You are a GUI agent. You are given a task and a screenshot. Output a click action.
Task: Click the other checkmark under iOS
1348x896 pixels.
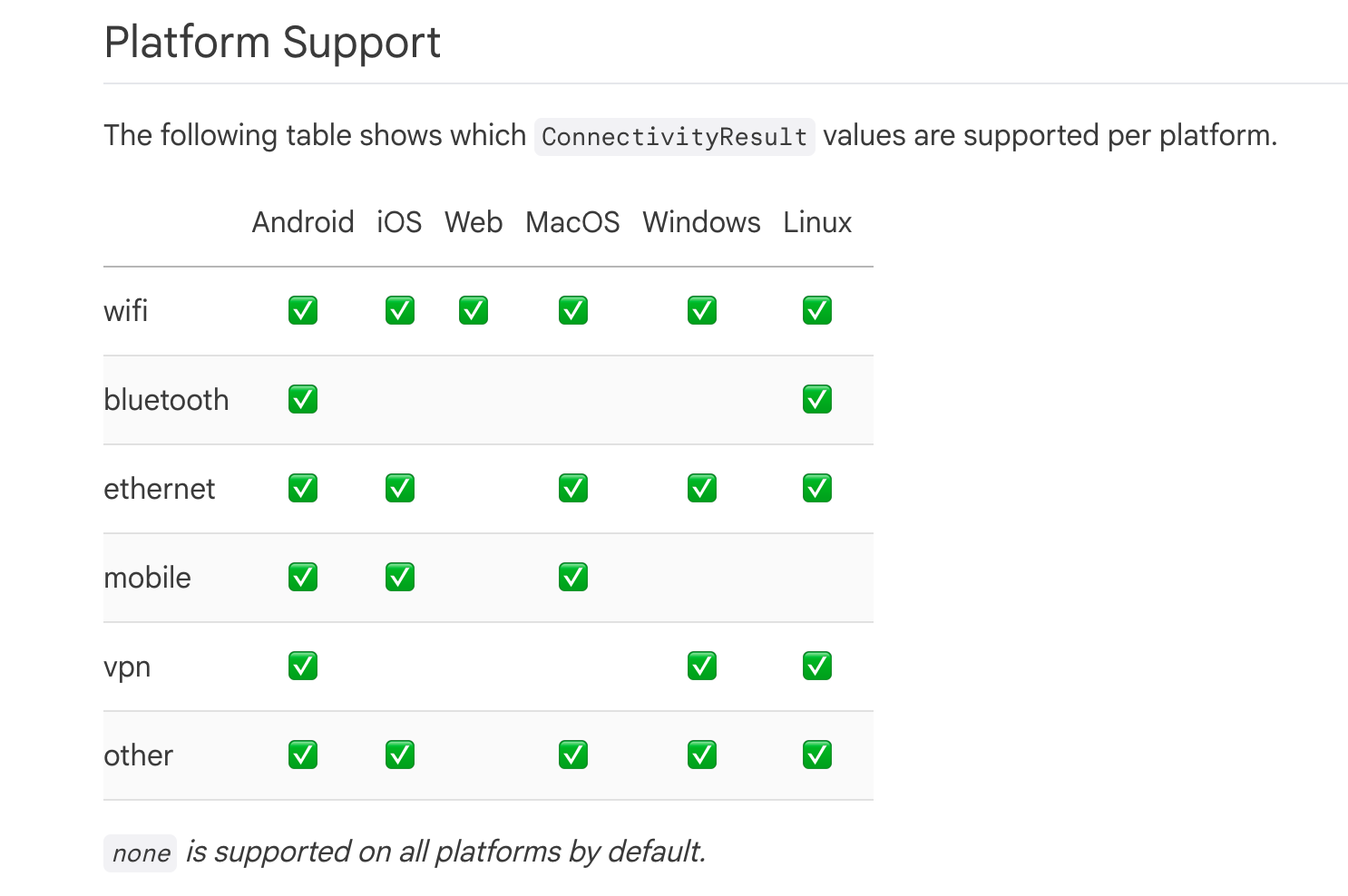[x=400, y=755]
